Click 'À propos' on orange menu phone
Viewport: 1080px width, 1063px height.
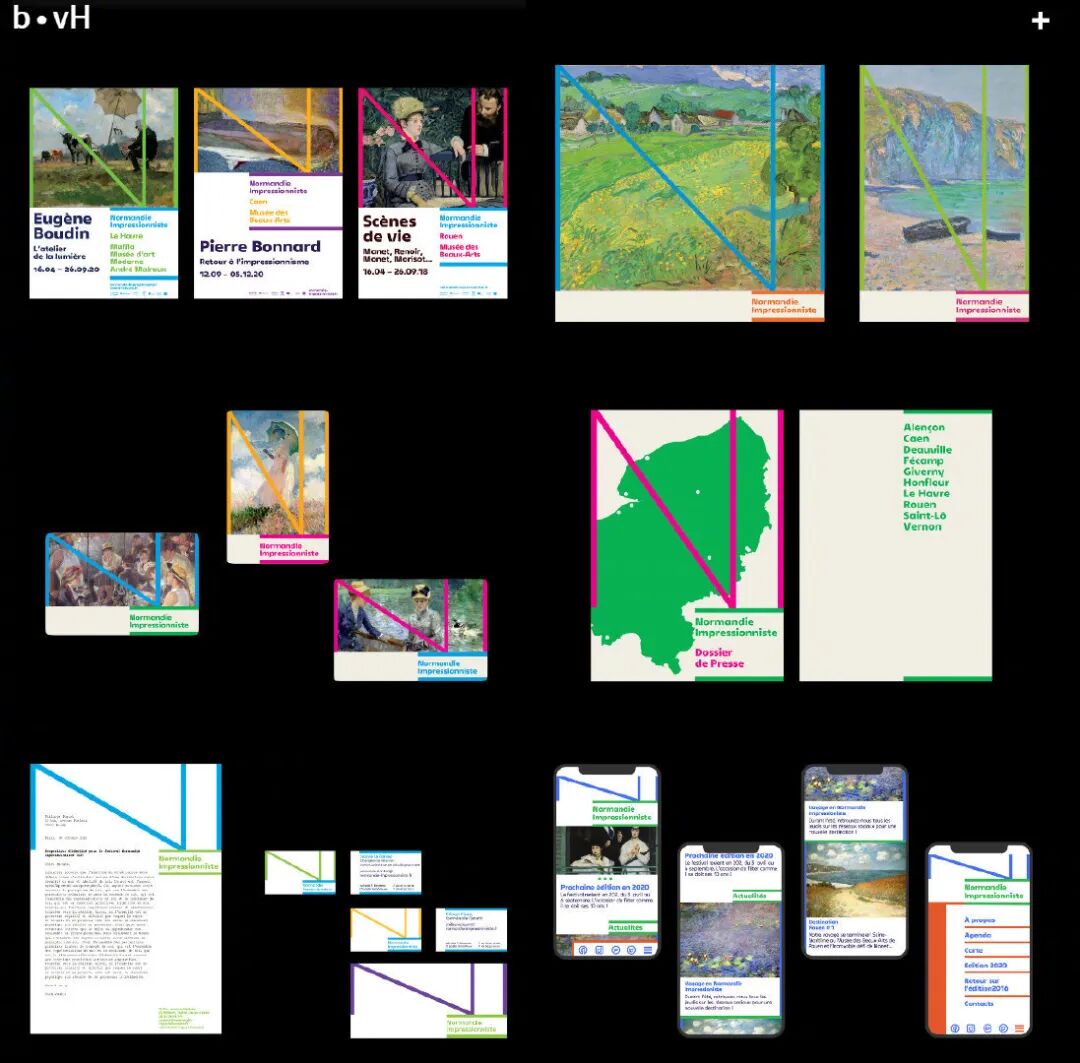coord(979,920)
